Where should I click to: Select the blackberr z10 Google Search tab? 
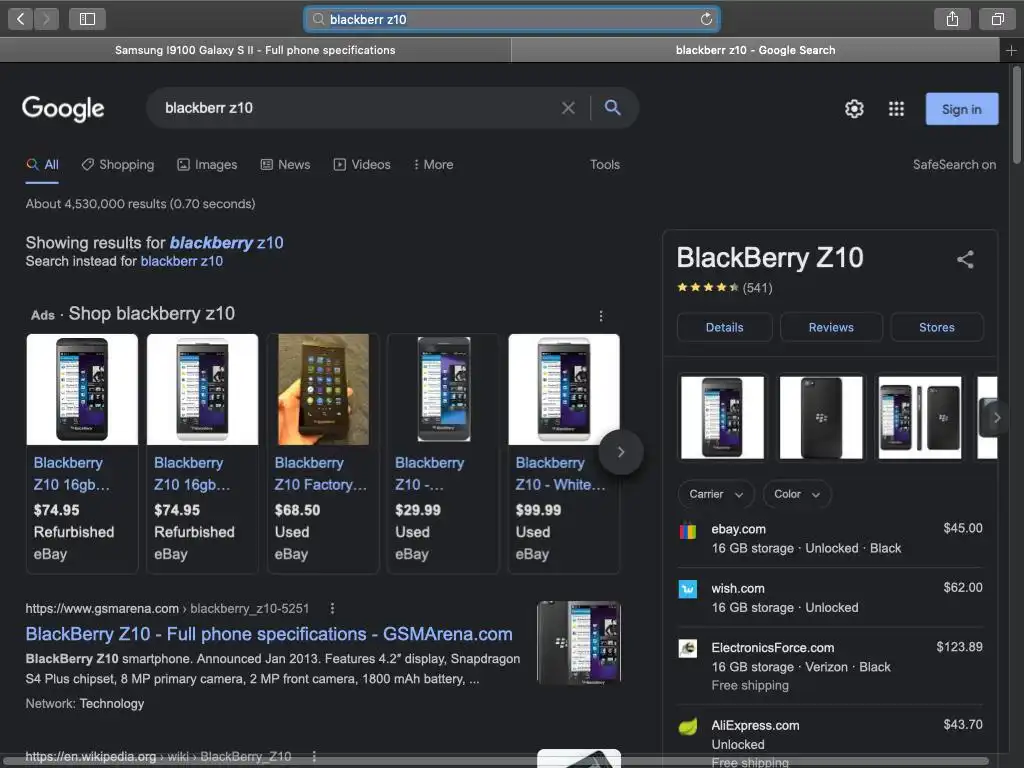click(755, 50)
